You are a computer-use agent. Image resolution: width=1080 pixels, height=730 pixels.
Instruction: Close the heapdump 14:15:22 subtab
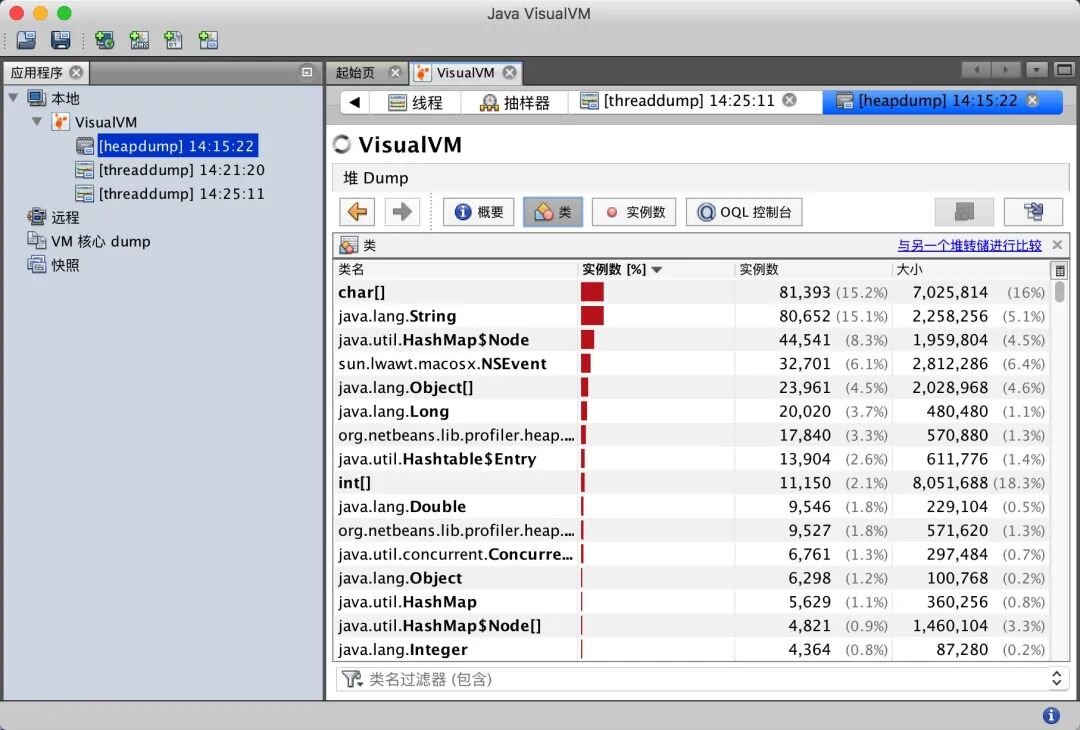1032,100
